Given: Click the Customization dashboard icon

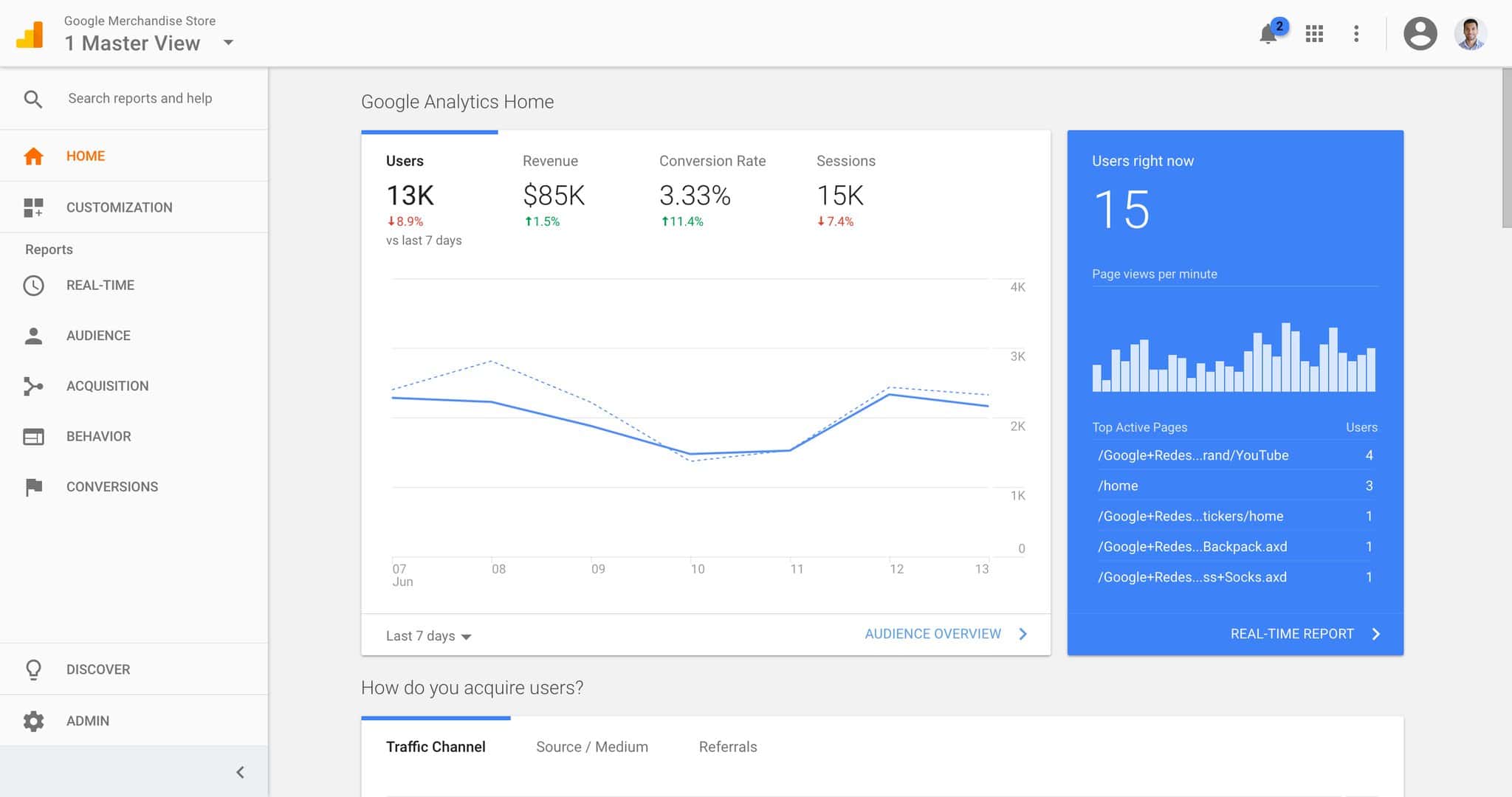Looking at the screenshot, I should pos(33,207).
